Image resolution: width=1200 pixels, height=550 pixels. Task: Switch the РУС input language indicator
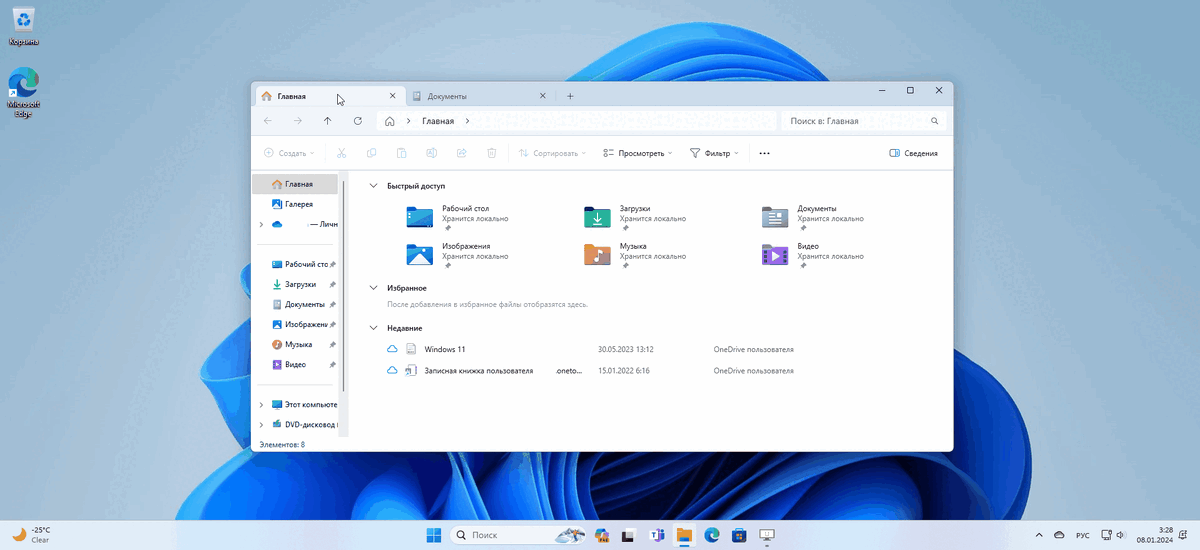pyautogui.click(x=1083, y=535)
